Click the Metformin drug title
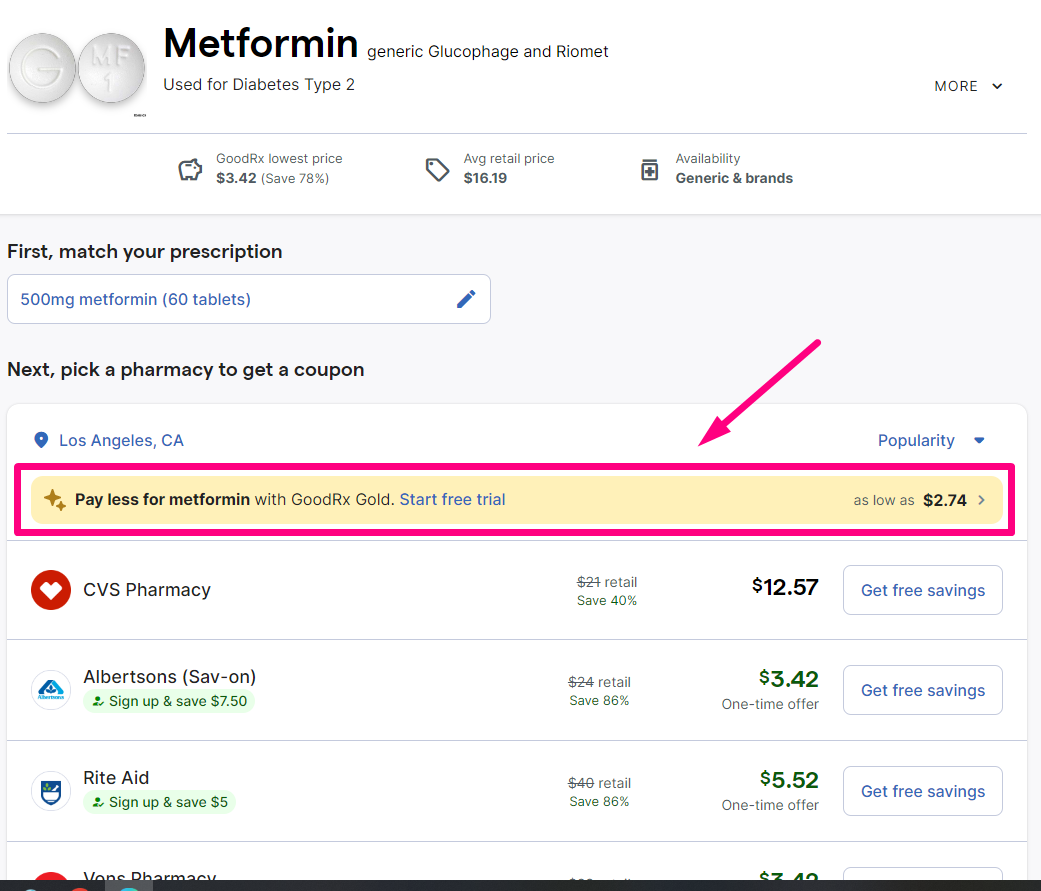 [x=261, y=43]
